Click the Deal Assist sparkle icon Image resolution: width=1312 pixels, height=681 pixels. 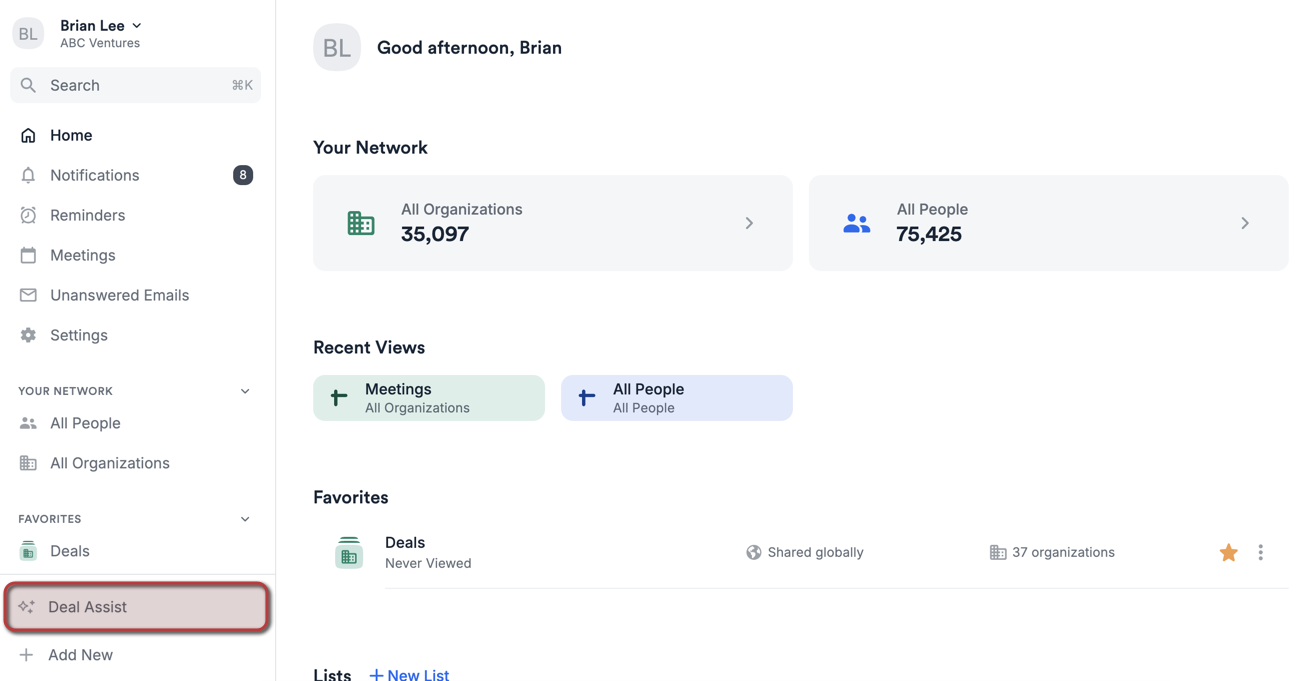point(27,607)
